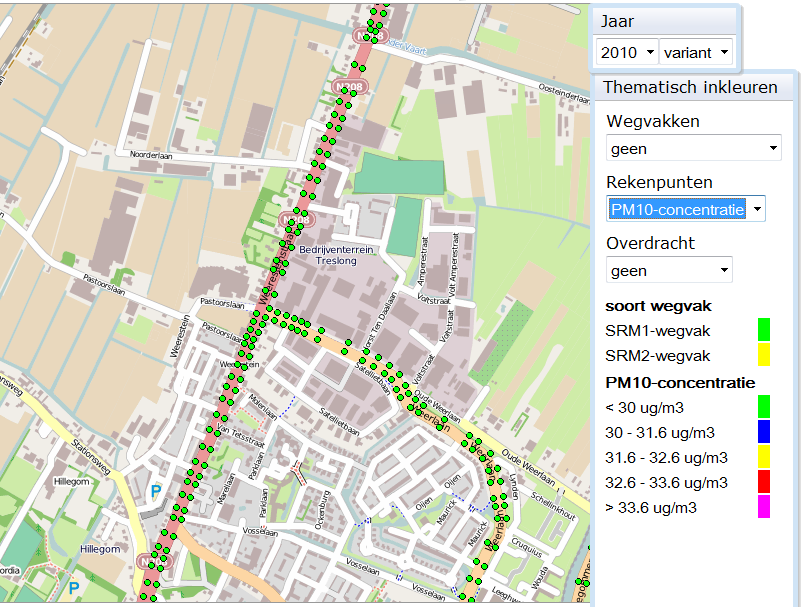Click the Thematisch inkleuren panel header
The image size is (803, 607).
click(x=690, y=87)
